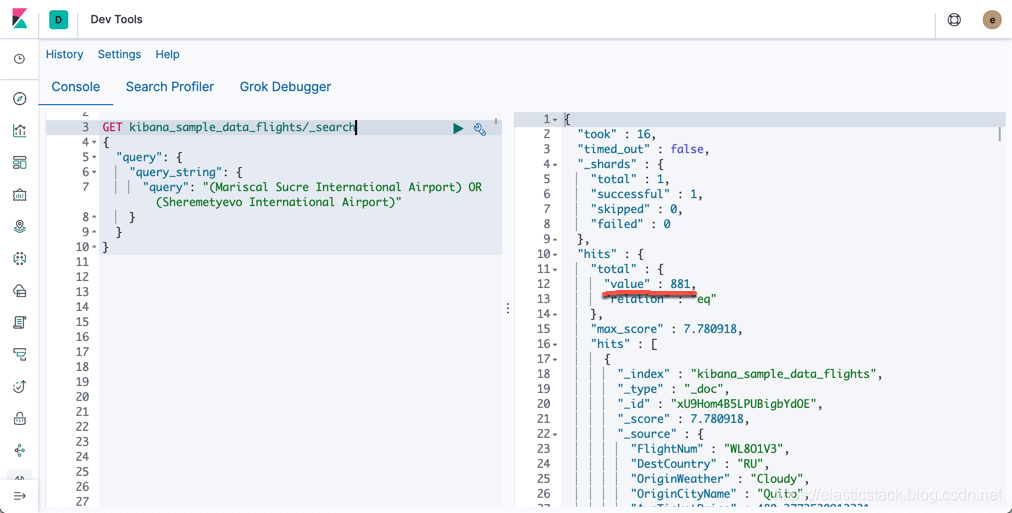
Task: Click "value" : 881 in response
Action: pos(649,284)
